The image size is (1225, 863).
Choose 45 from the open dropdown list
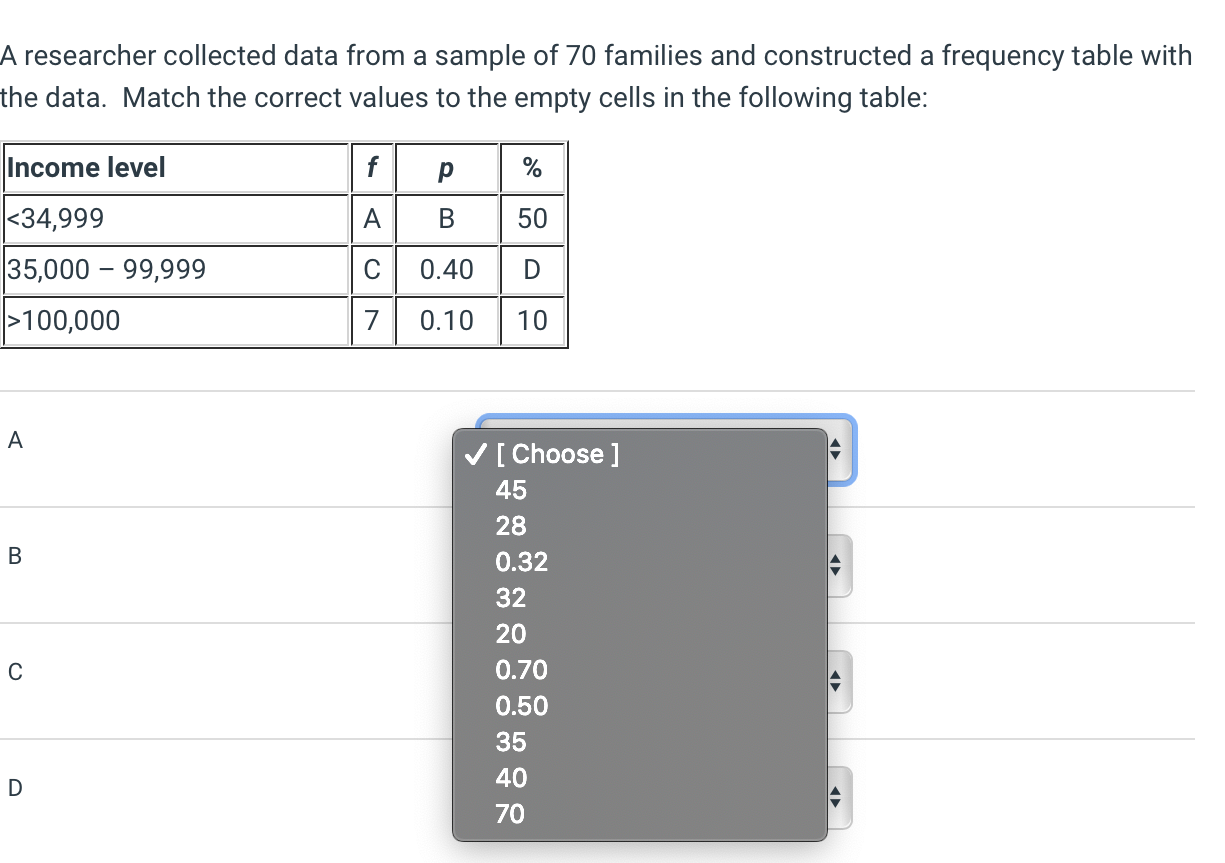tap(512, 490)
